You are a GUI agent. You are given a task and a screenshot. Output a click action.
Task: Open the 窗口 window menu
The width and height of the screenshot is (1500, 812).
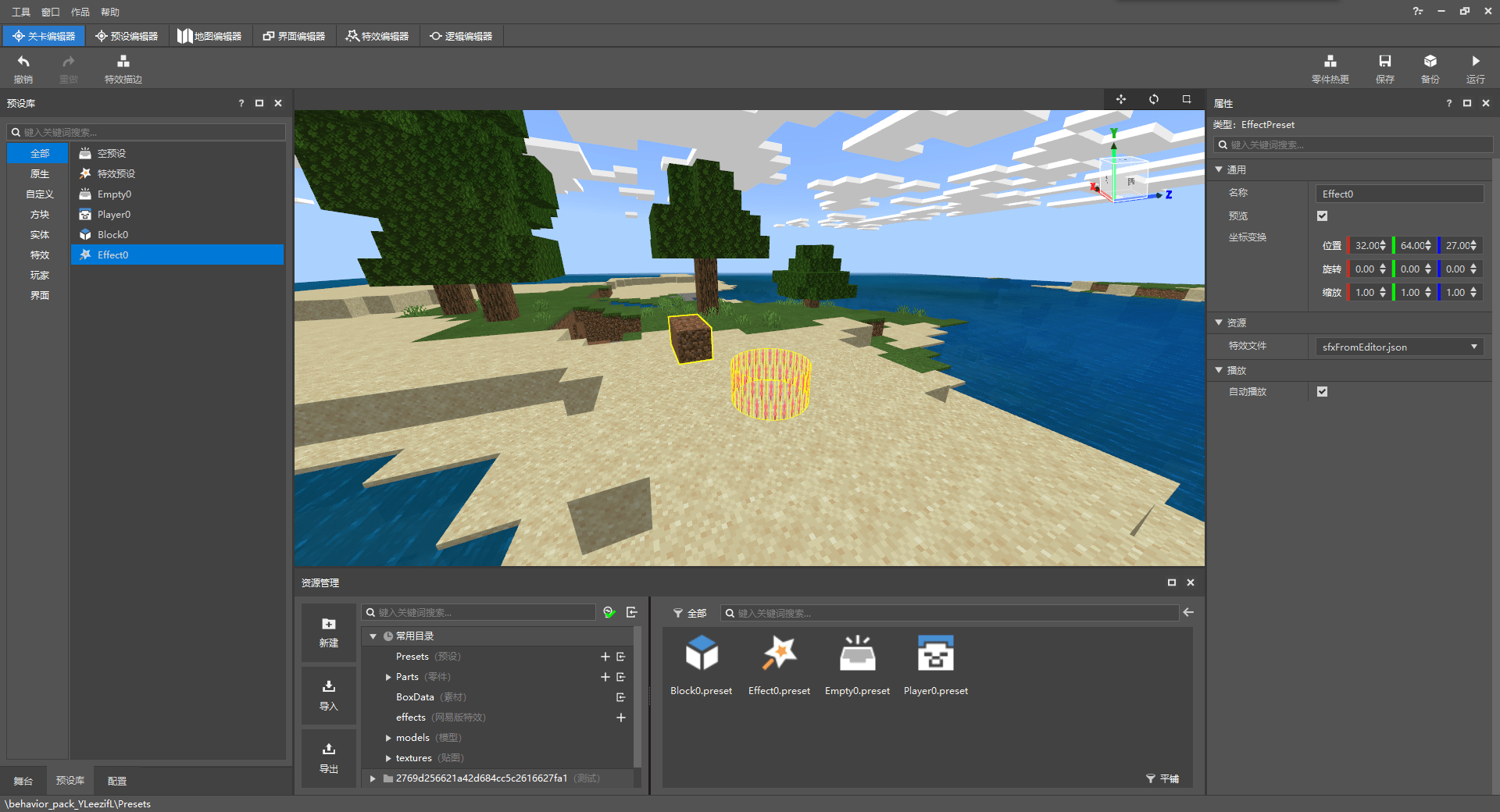click(50, 12)
